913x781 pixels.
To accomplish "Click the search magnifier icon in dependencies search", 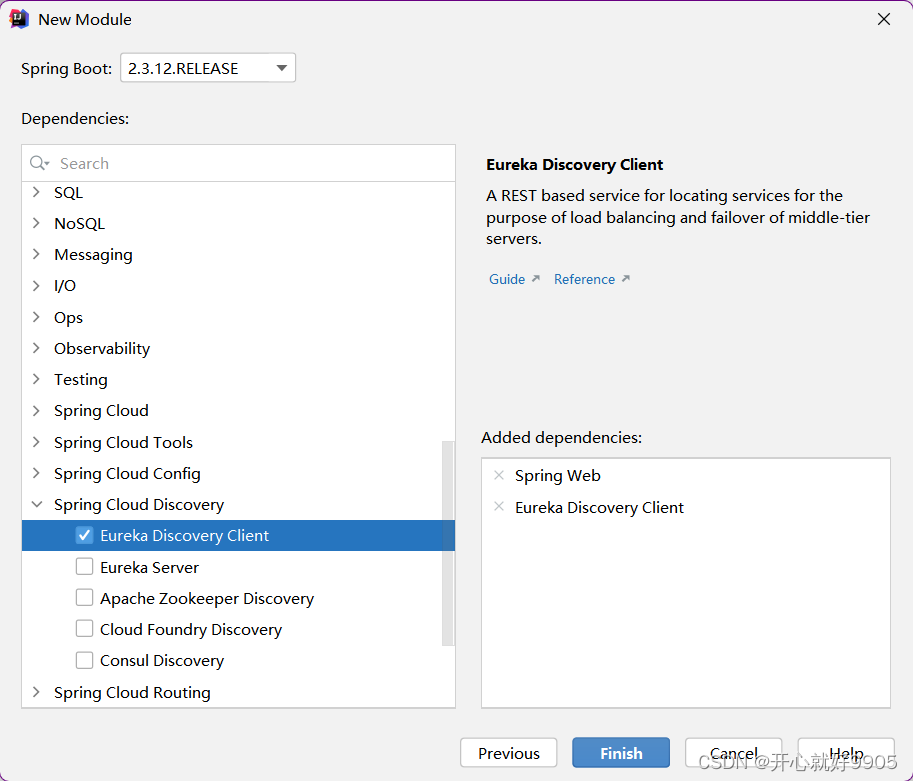I will pos(36,163).
